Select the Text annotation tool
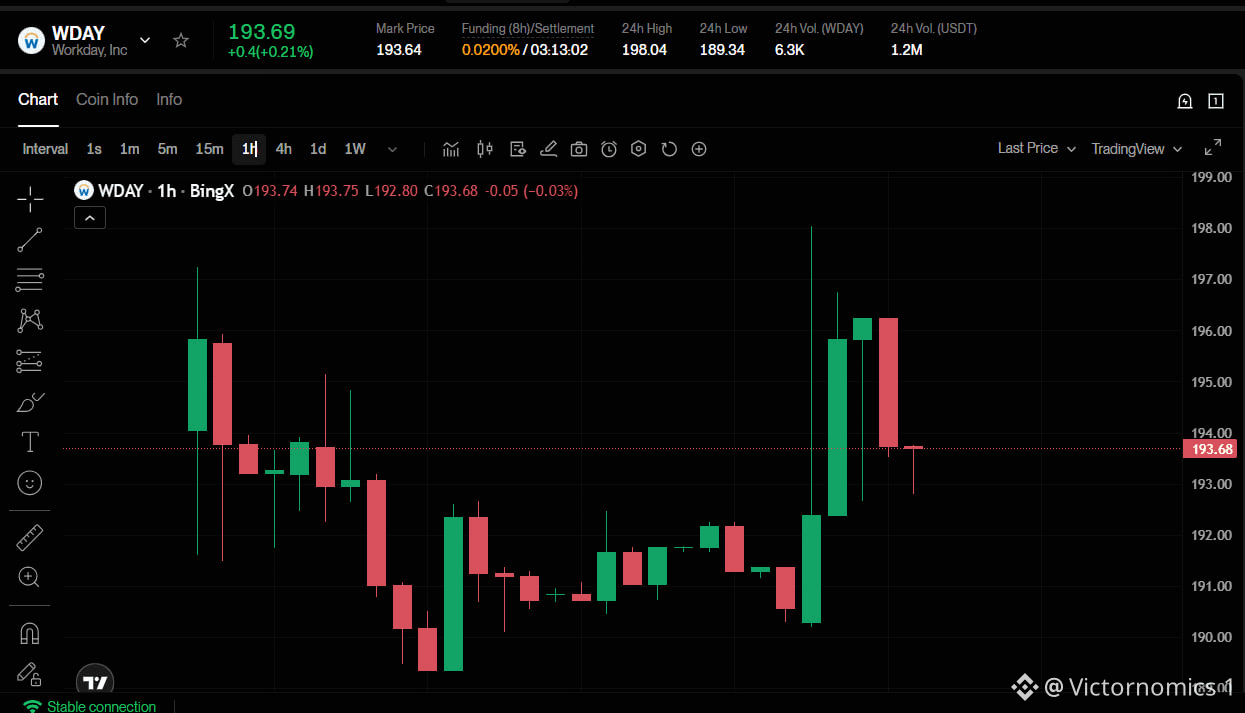The height and width of the screenshot is (713, 1245). [30, 442]
